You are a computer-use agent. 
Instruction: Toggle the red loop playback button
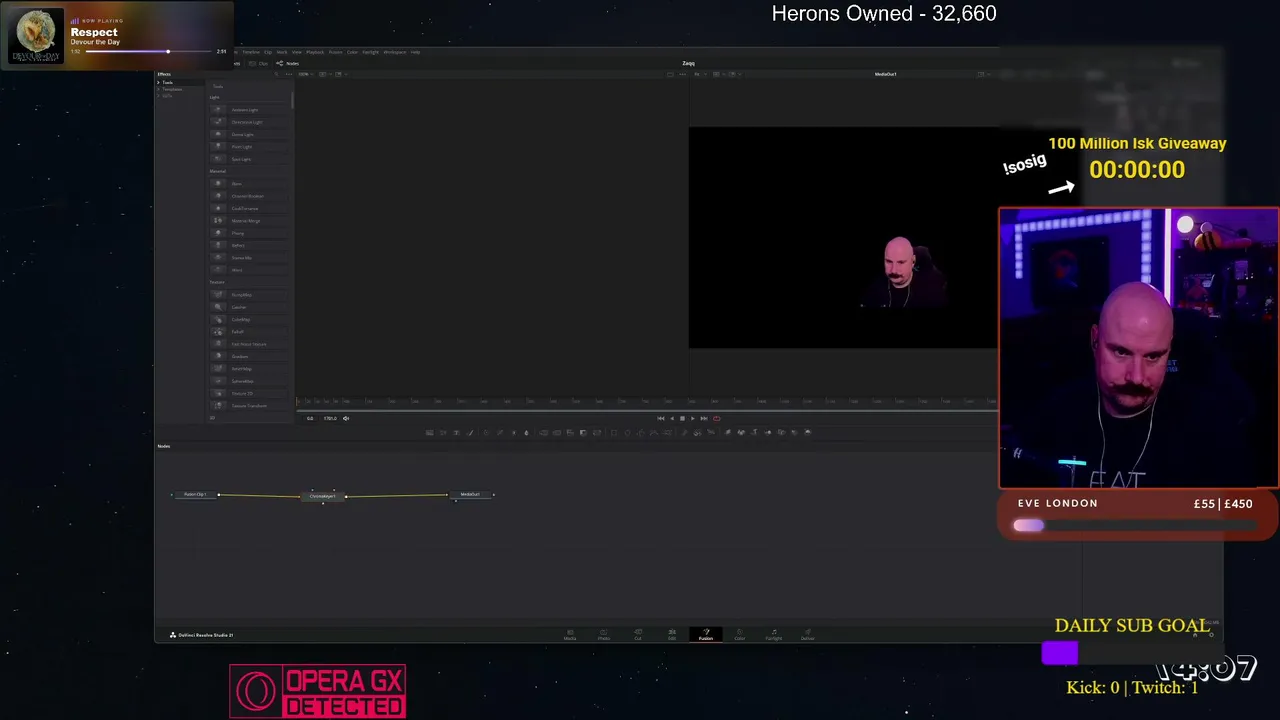click(716, 418)
